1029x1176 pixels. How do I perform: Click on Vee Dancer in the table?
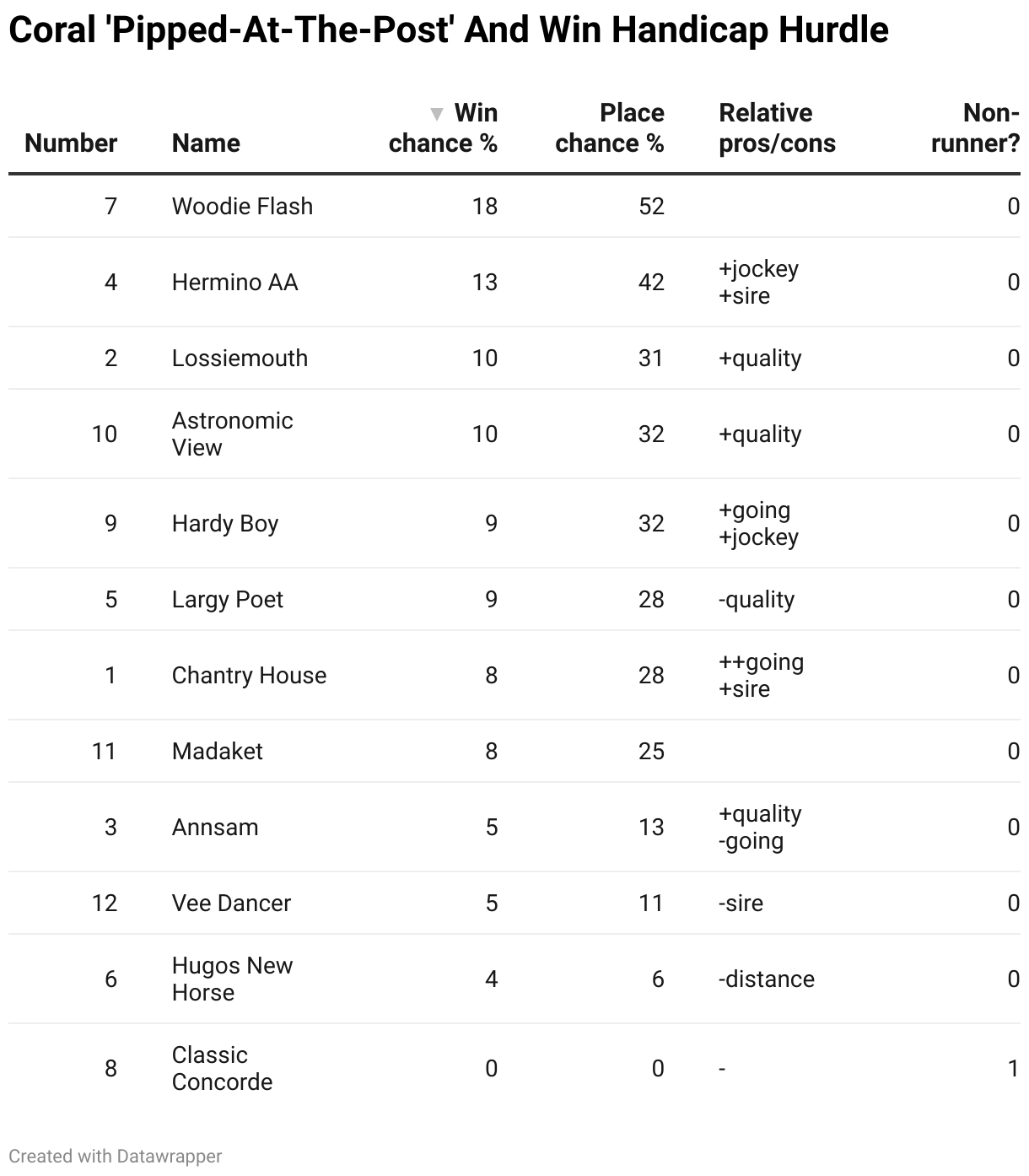tap(231, 904)
